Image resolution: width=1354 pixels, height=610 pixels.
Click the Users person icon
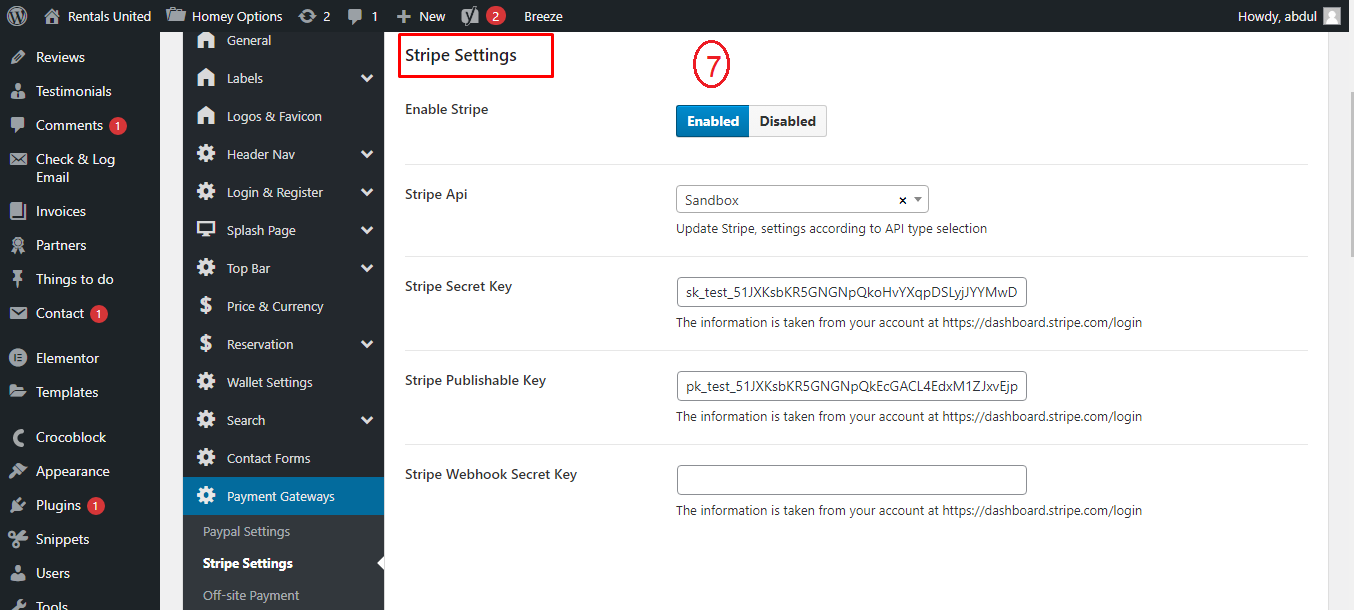point(18,573)
